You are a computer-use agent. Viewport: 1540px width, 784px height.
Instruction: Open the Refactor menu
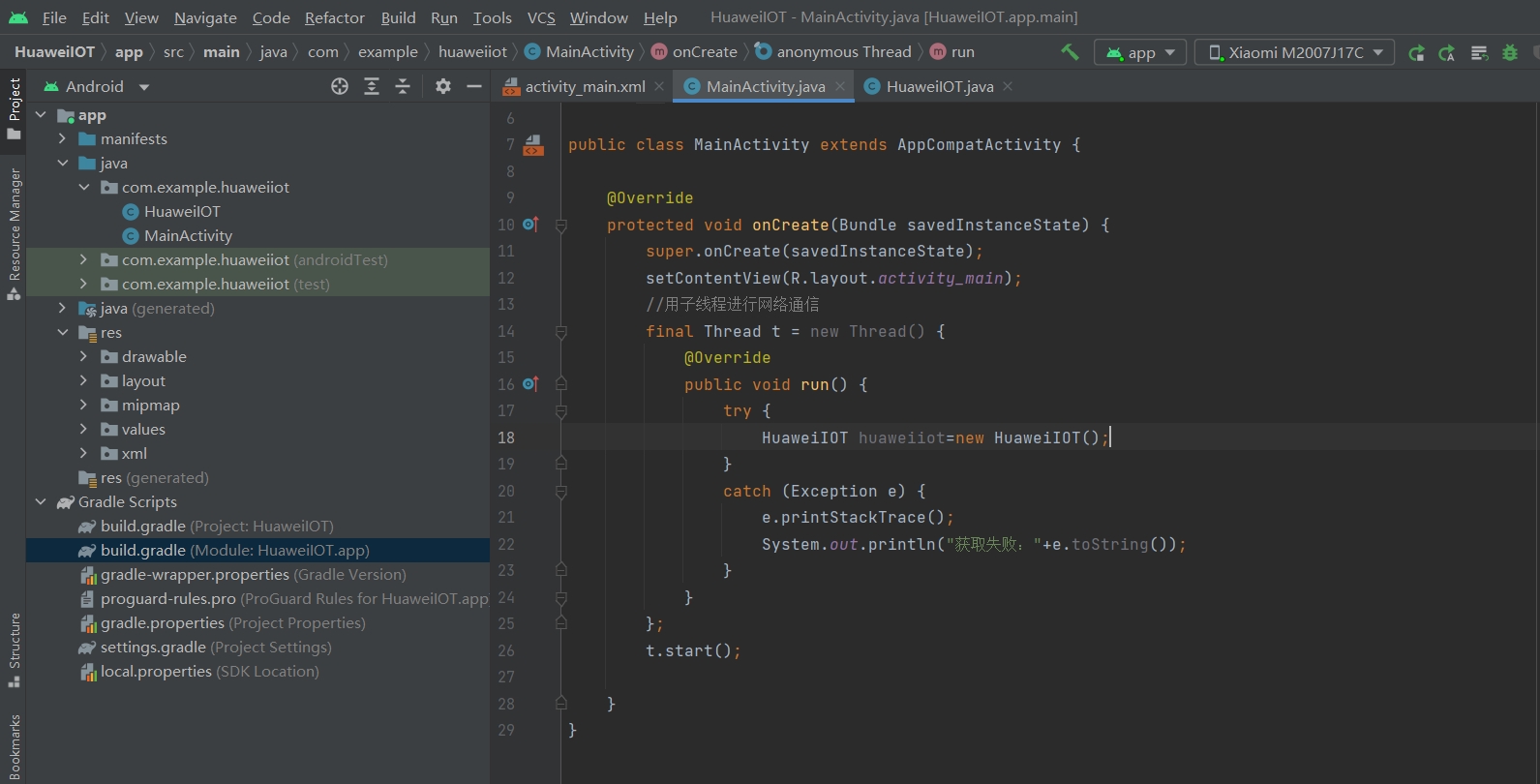[335, 17]
